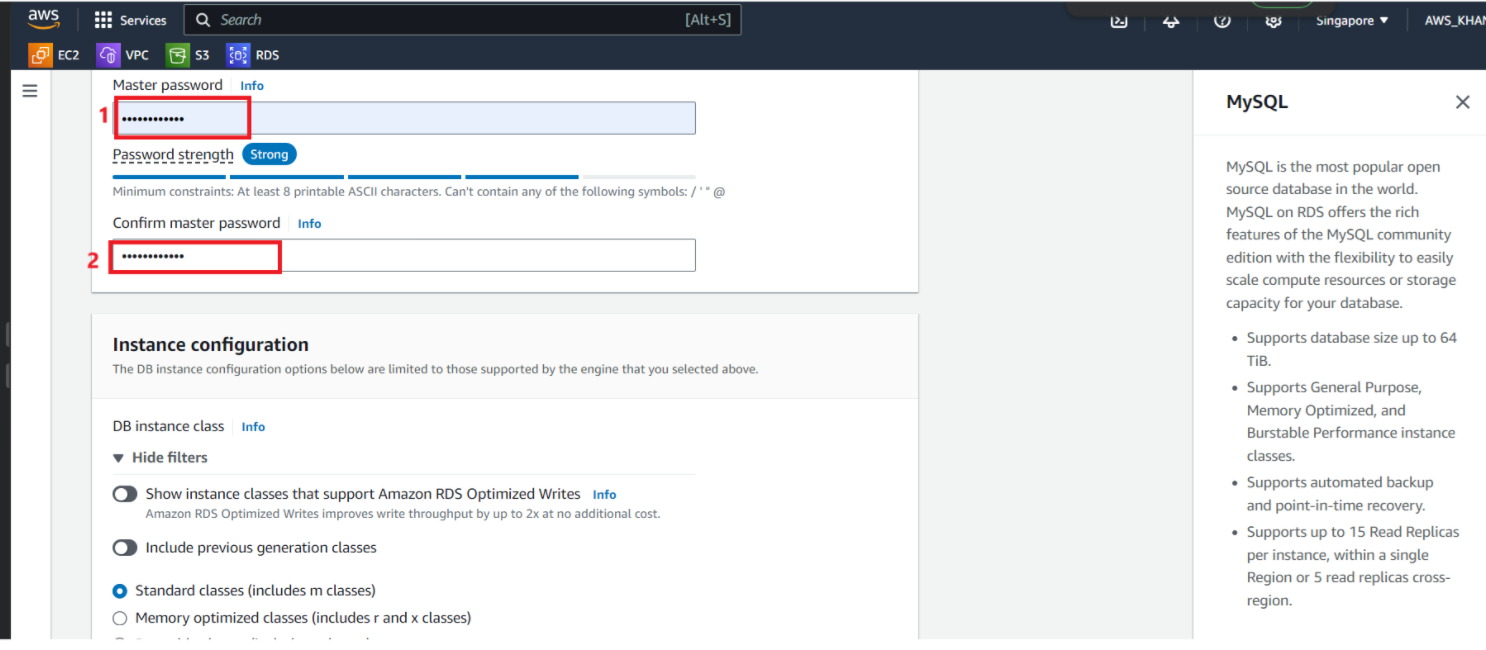Open the notifications bell icon
The image size is (1486, 650).
tap(1171, 21)
